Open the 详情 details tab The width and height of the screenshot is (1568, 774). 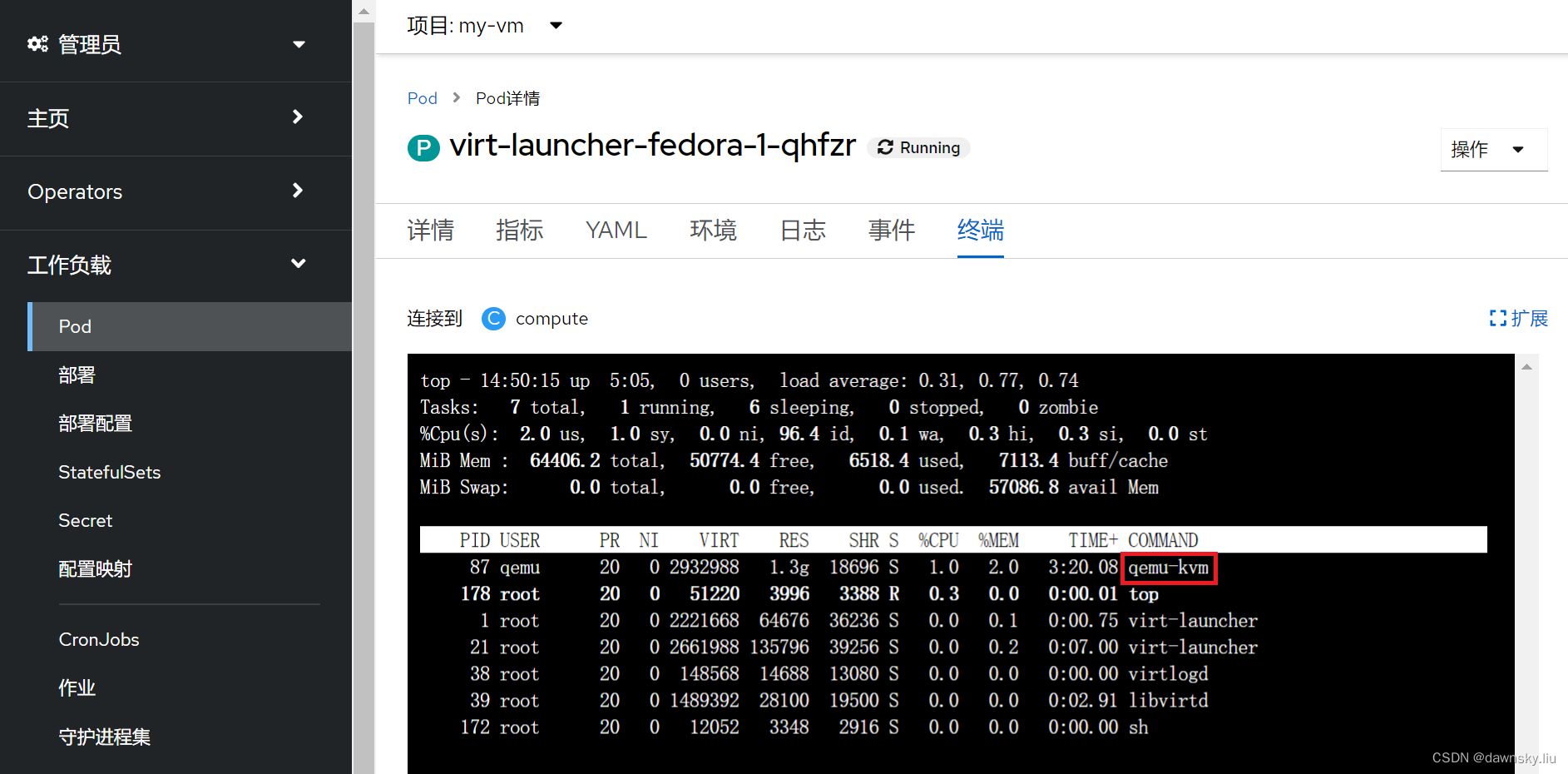[x=430, y=231]
